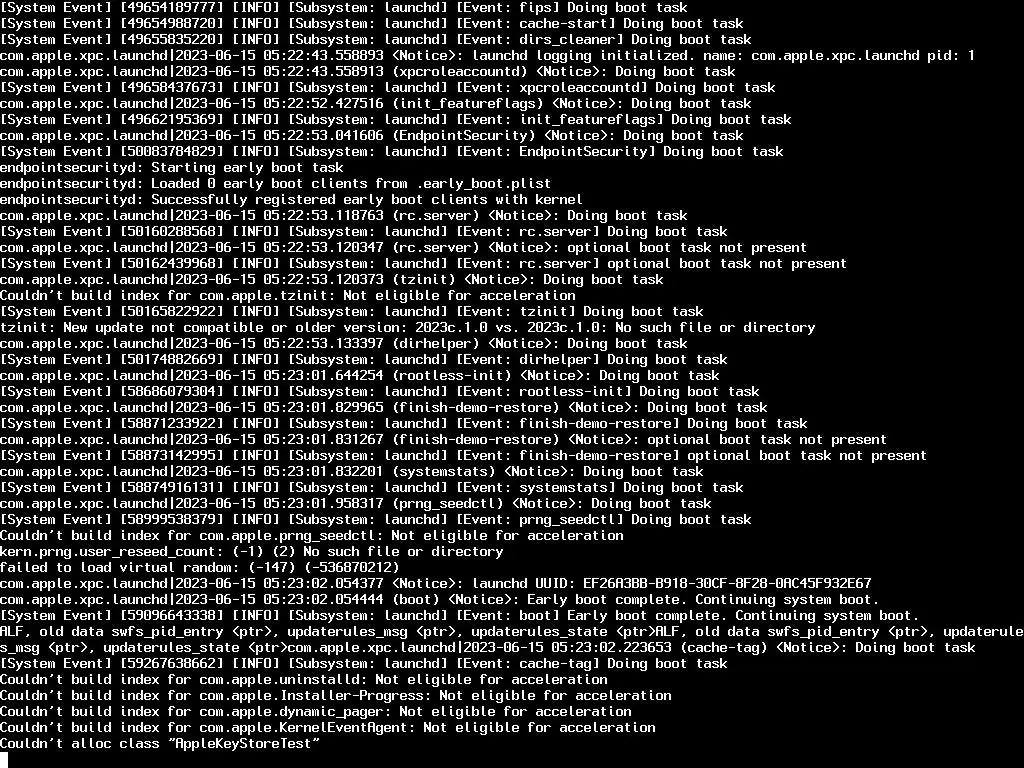Image resolution: width=1024 pixels, height=768 pixels.
Task: Click the System Event cache-start line
Action: coord(372,24)
